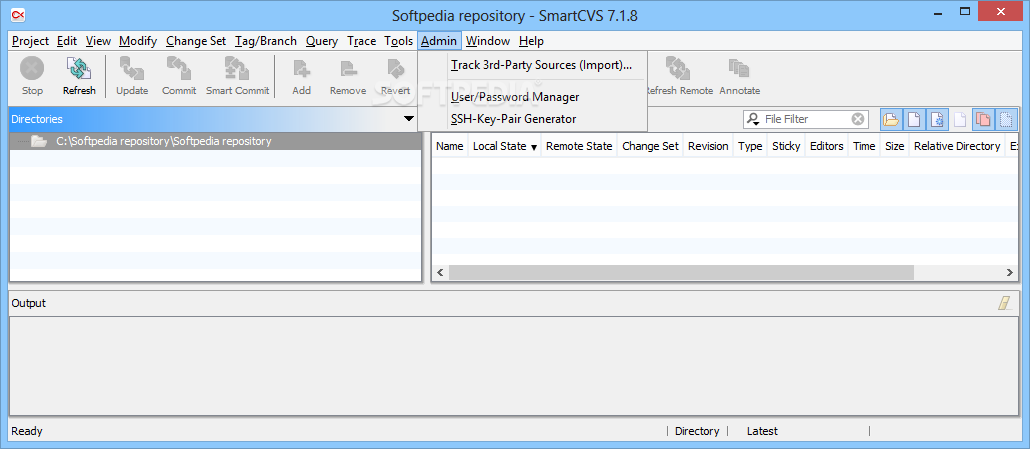Open the Modify menu
Viewport: 1030px width, 449px height.
[138, 41]
